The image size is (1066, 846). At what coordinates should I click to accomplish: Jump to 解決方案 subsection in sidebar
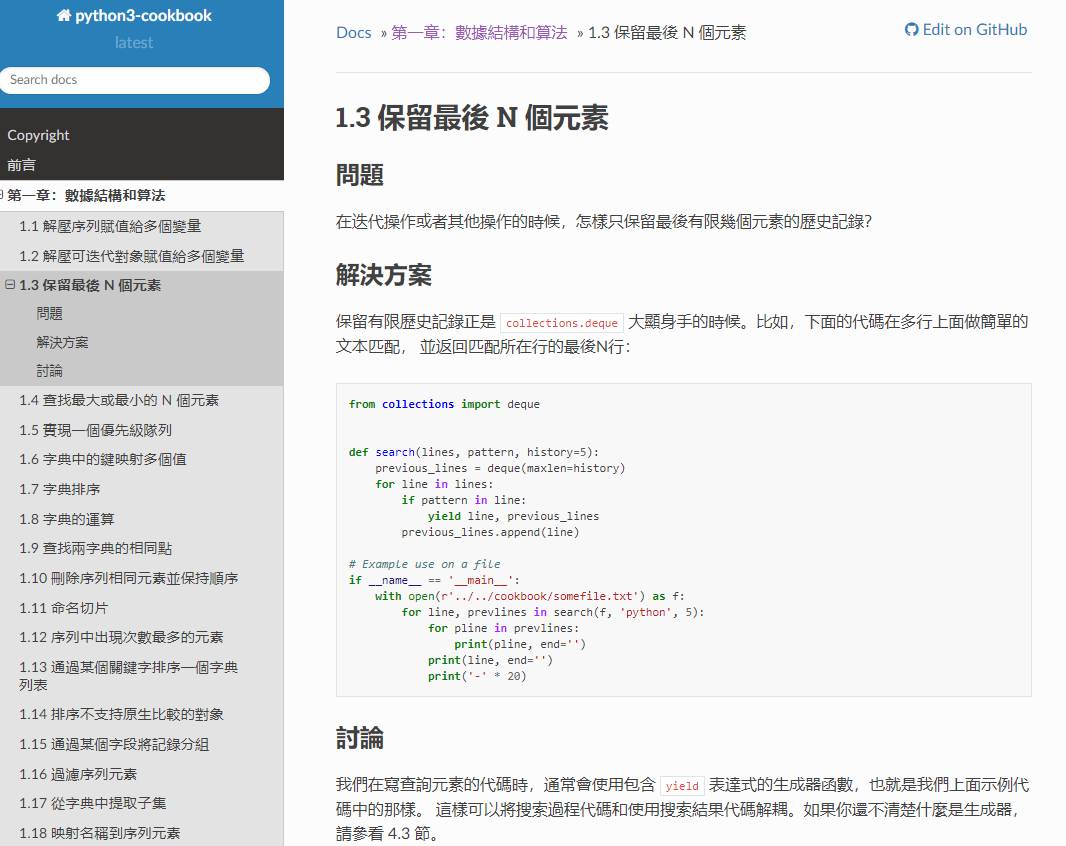click(62, 342)
